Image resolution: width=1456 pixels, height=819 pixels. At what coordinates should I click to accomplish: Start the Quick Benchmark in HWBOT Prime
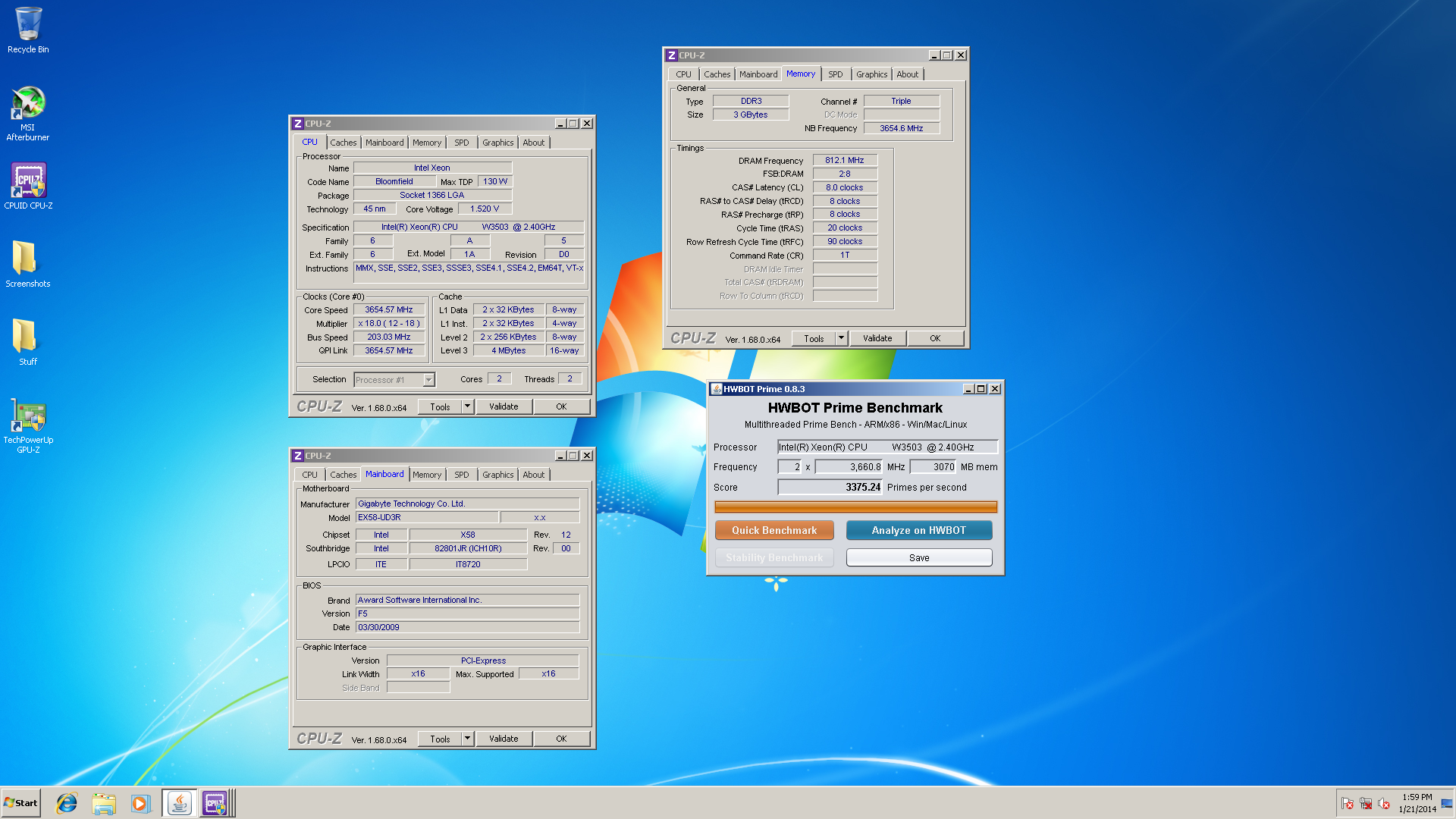click(774, 530)
